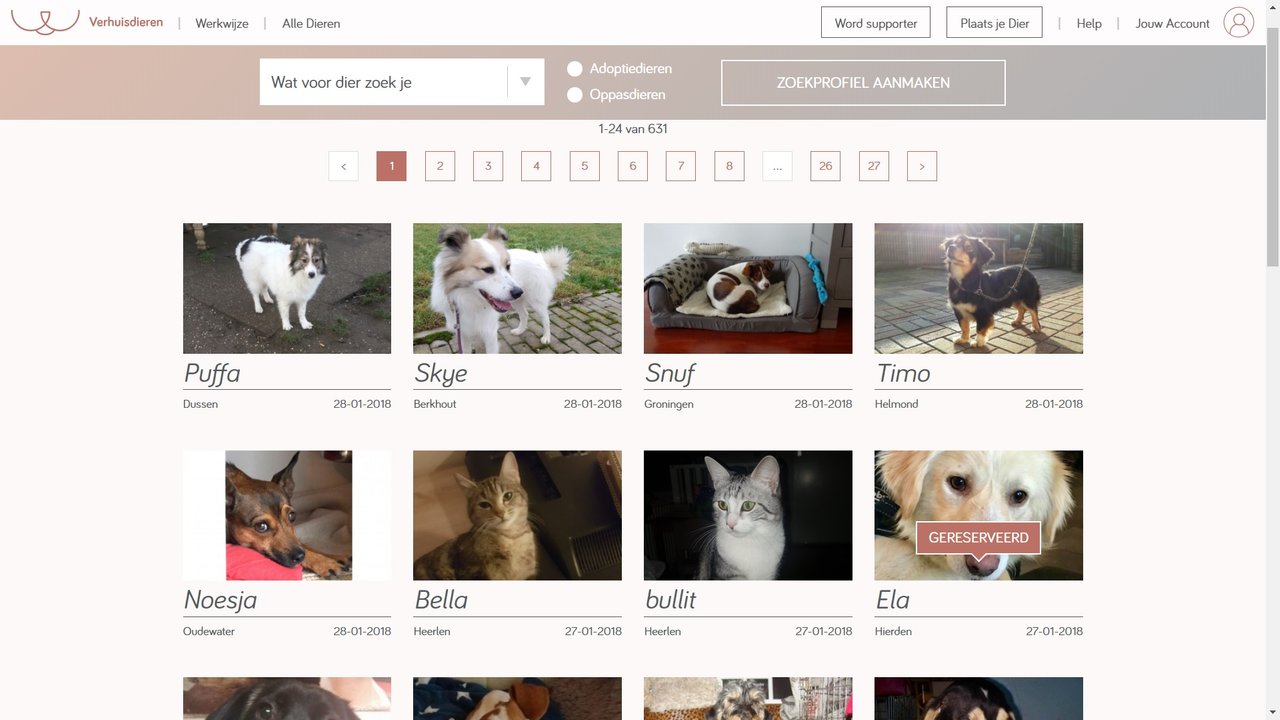Click the pagination ellipsis box

coord(777,166)
